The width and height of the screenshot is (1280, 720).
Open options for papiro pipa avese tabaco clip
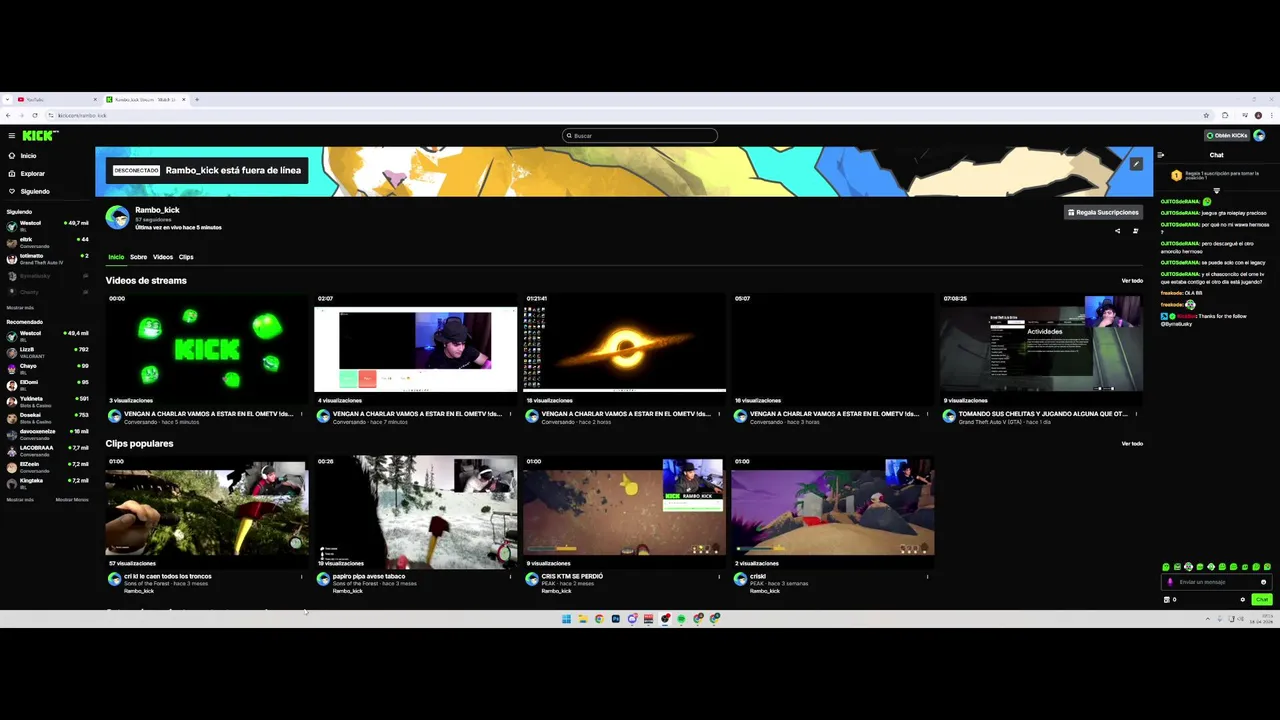point(510,576)
